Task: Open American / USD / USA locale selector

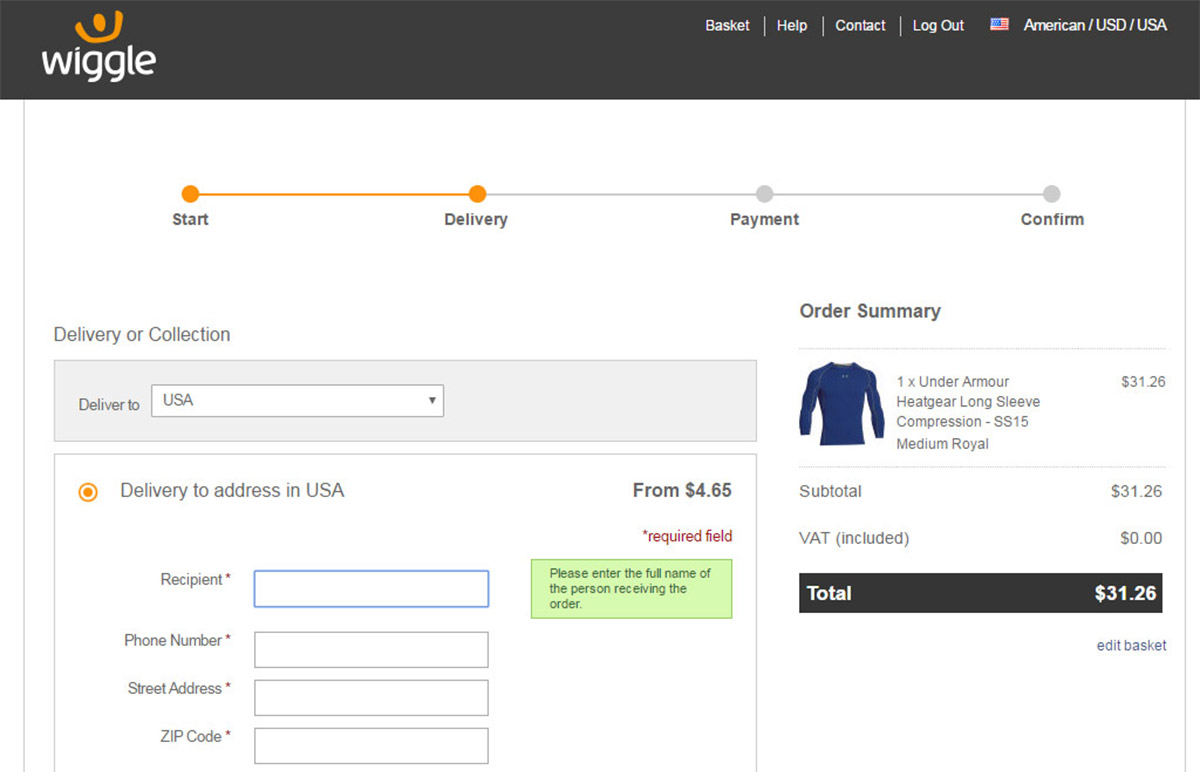Action: click(x=1094, y=25)
